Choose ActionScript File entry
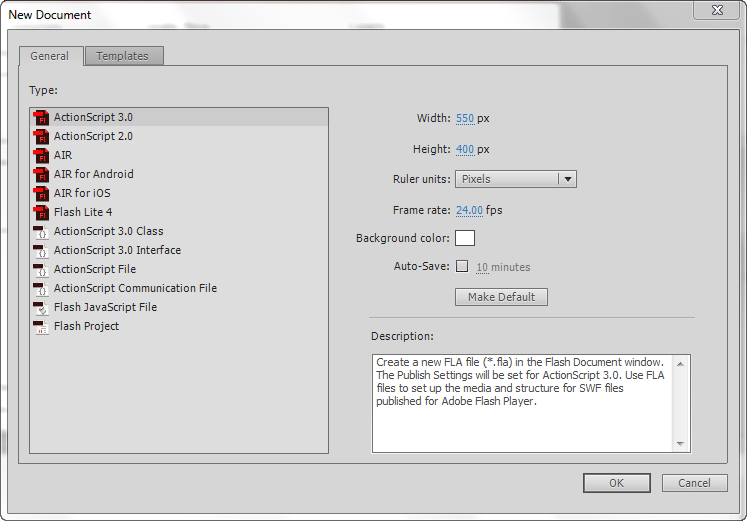747x521 pixels. tap(179, 270)
